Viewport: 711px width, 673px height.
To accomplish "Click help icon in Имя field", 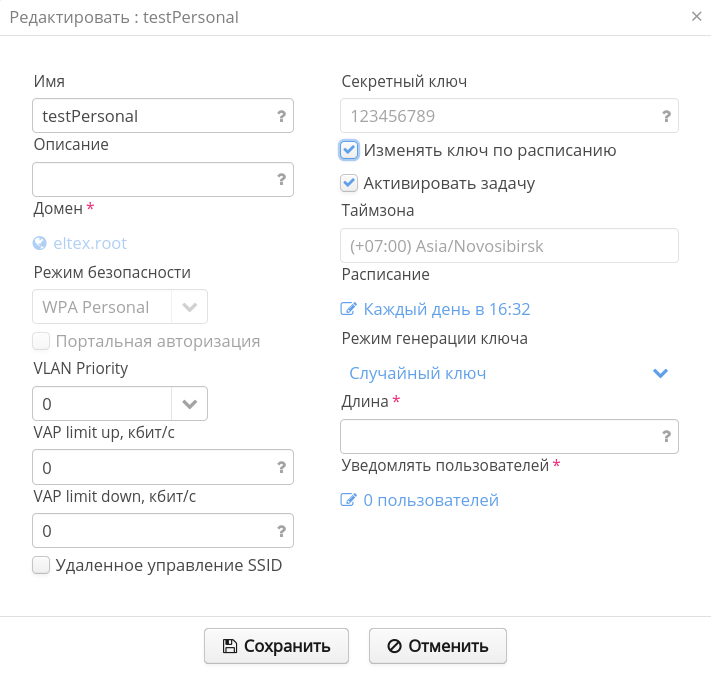I will point(281,116).
